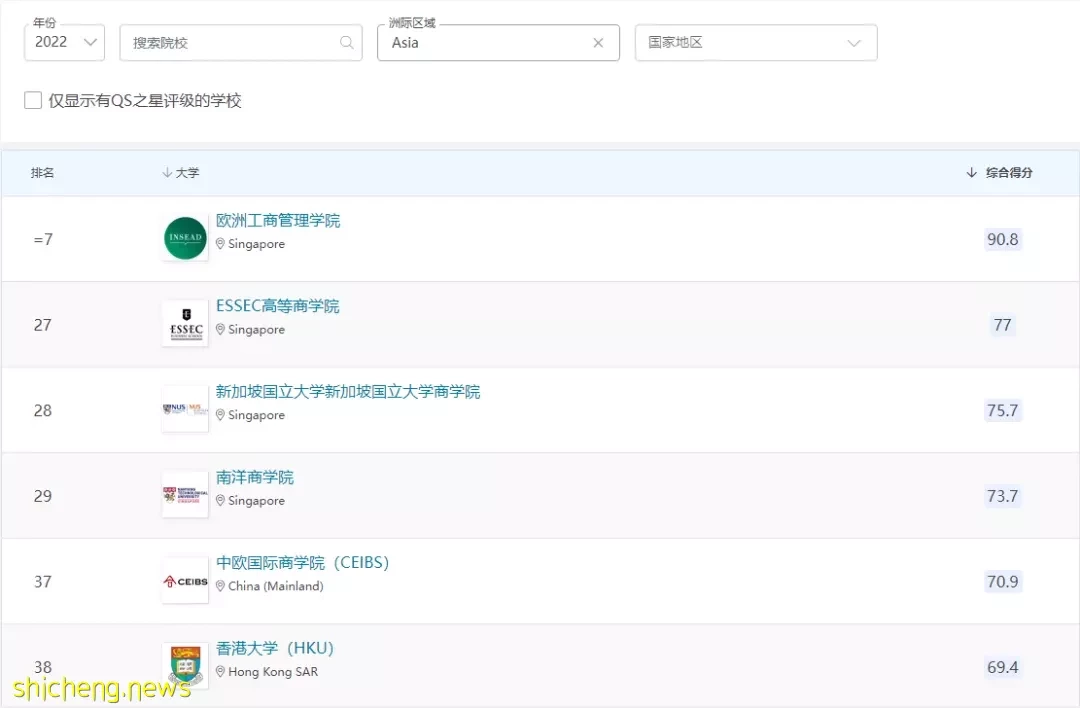
Task: Click the =7 rank cell
Action: coord(43,239)
